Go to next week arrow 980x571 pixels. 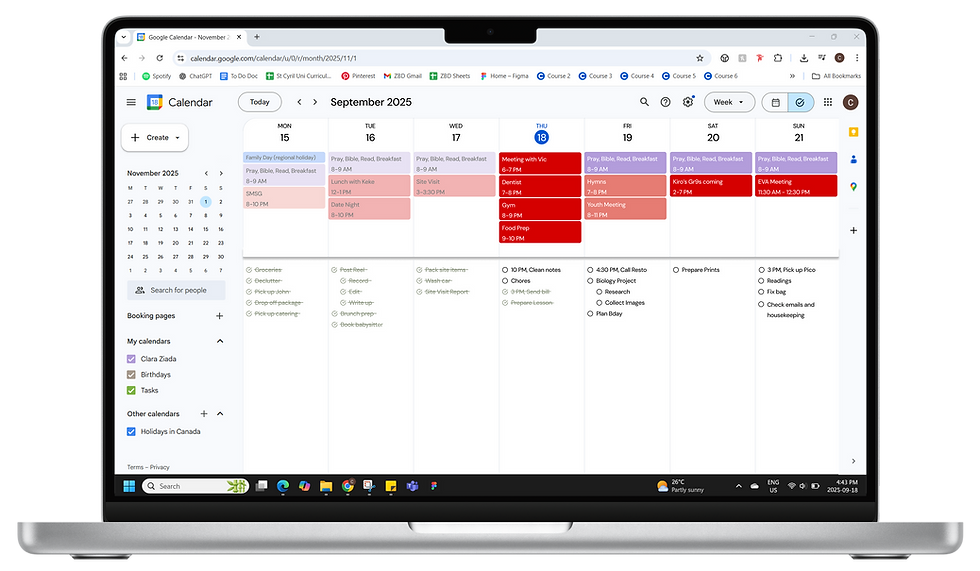point(315,102)
